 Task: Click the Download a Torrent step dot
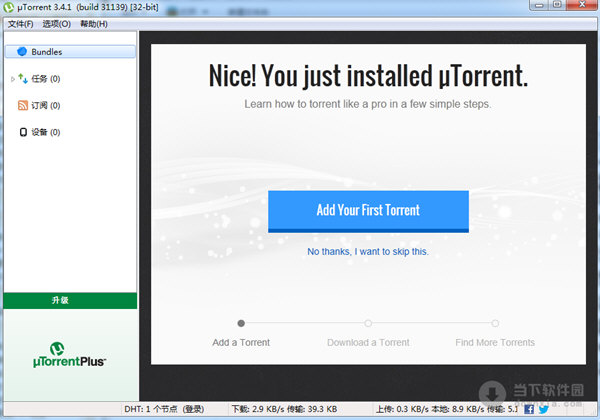coord(368,323)
